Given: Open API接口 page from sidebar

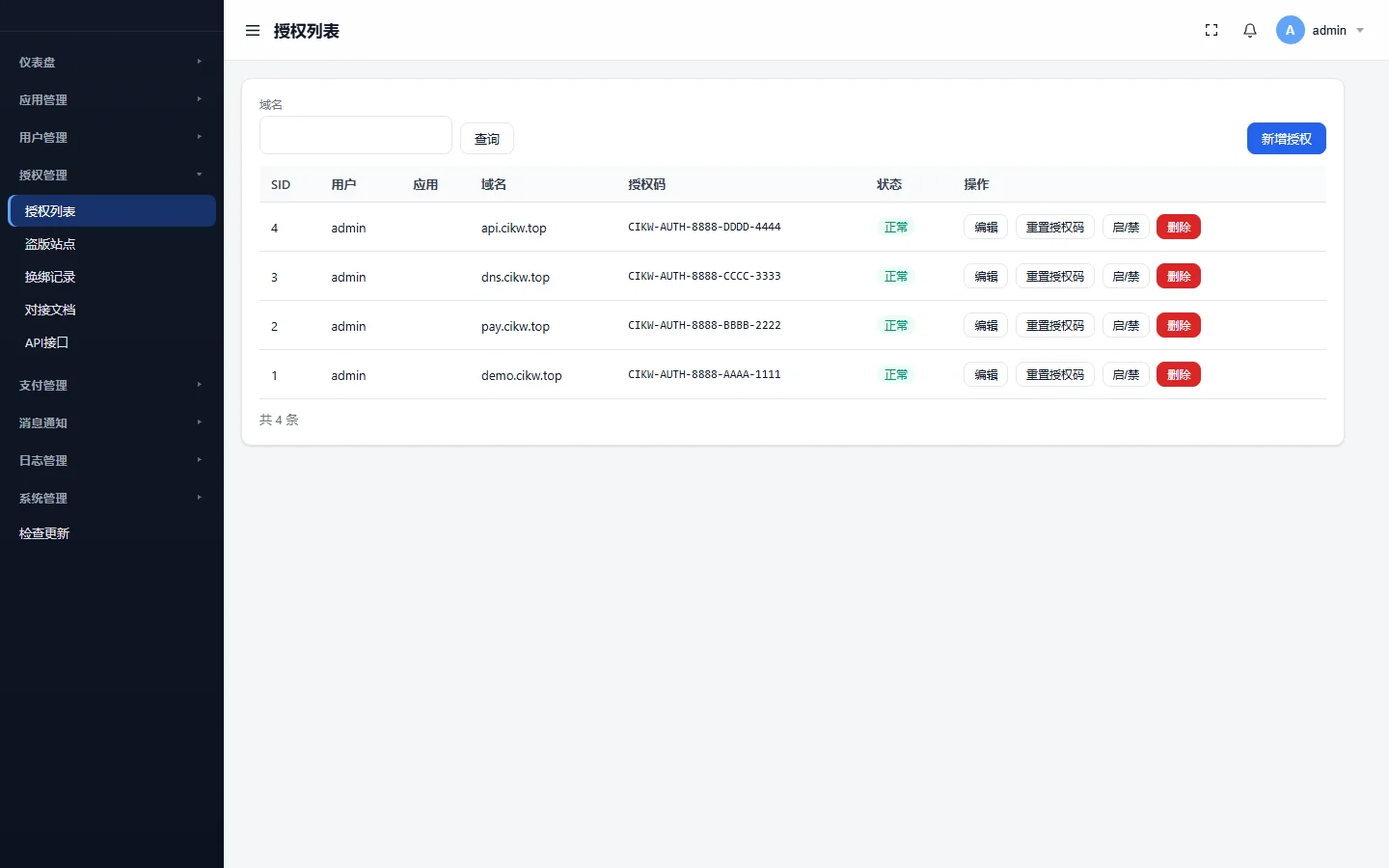Looking at the screenshot, I should 112,342.
